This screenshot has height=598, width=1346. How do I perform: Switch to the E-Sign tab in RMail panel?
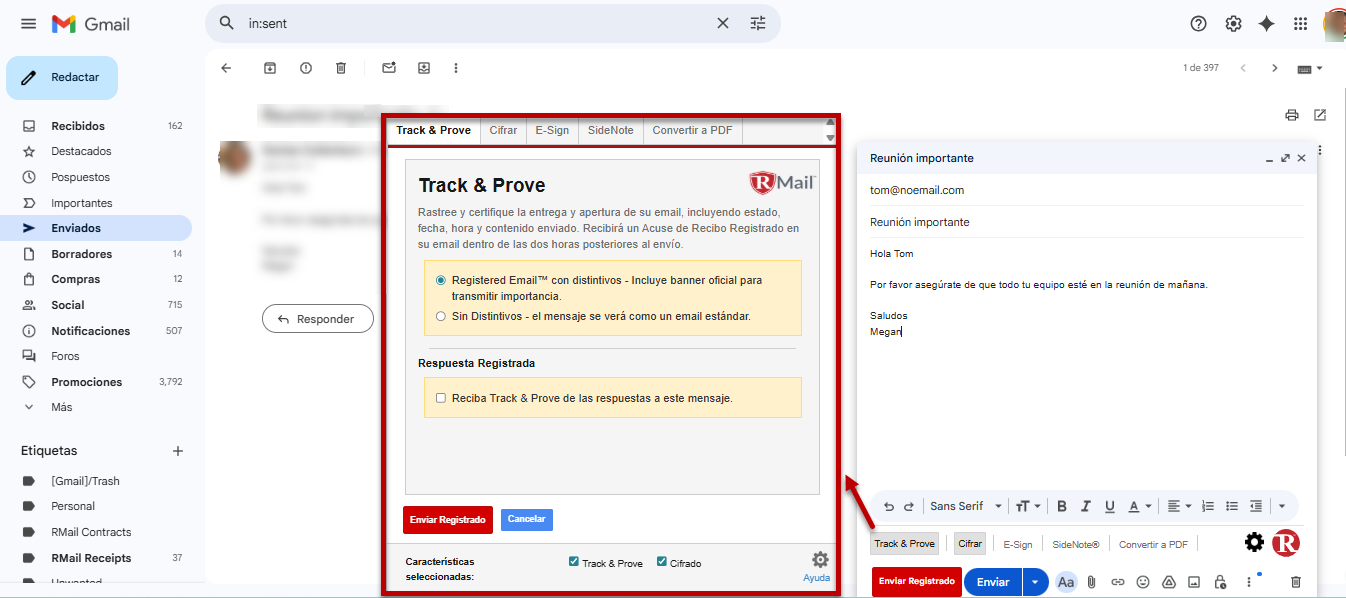pos(552,130)
